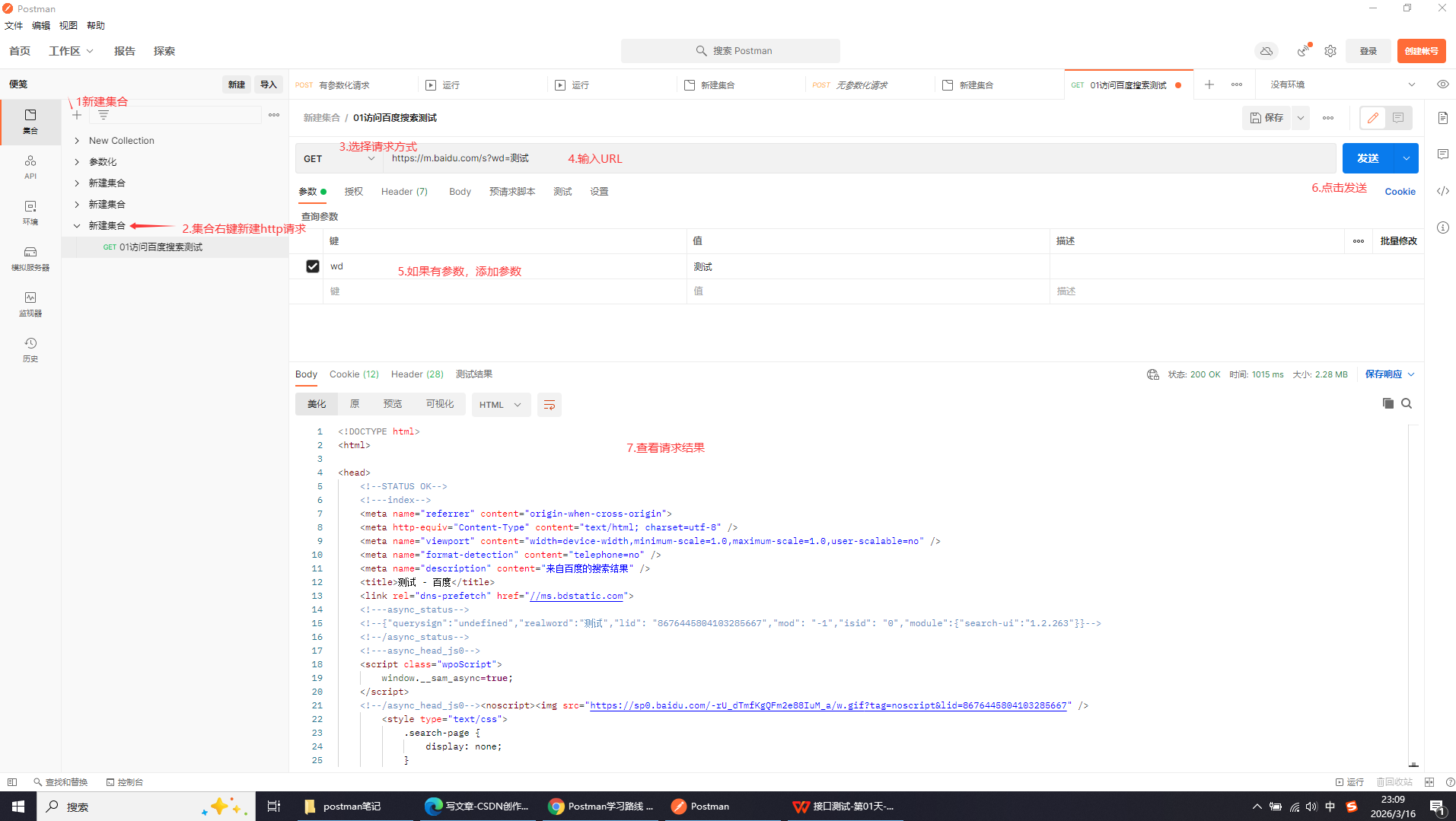Open collection sidebar three-dots options

pyautogui.click(x=274, y=115)
